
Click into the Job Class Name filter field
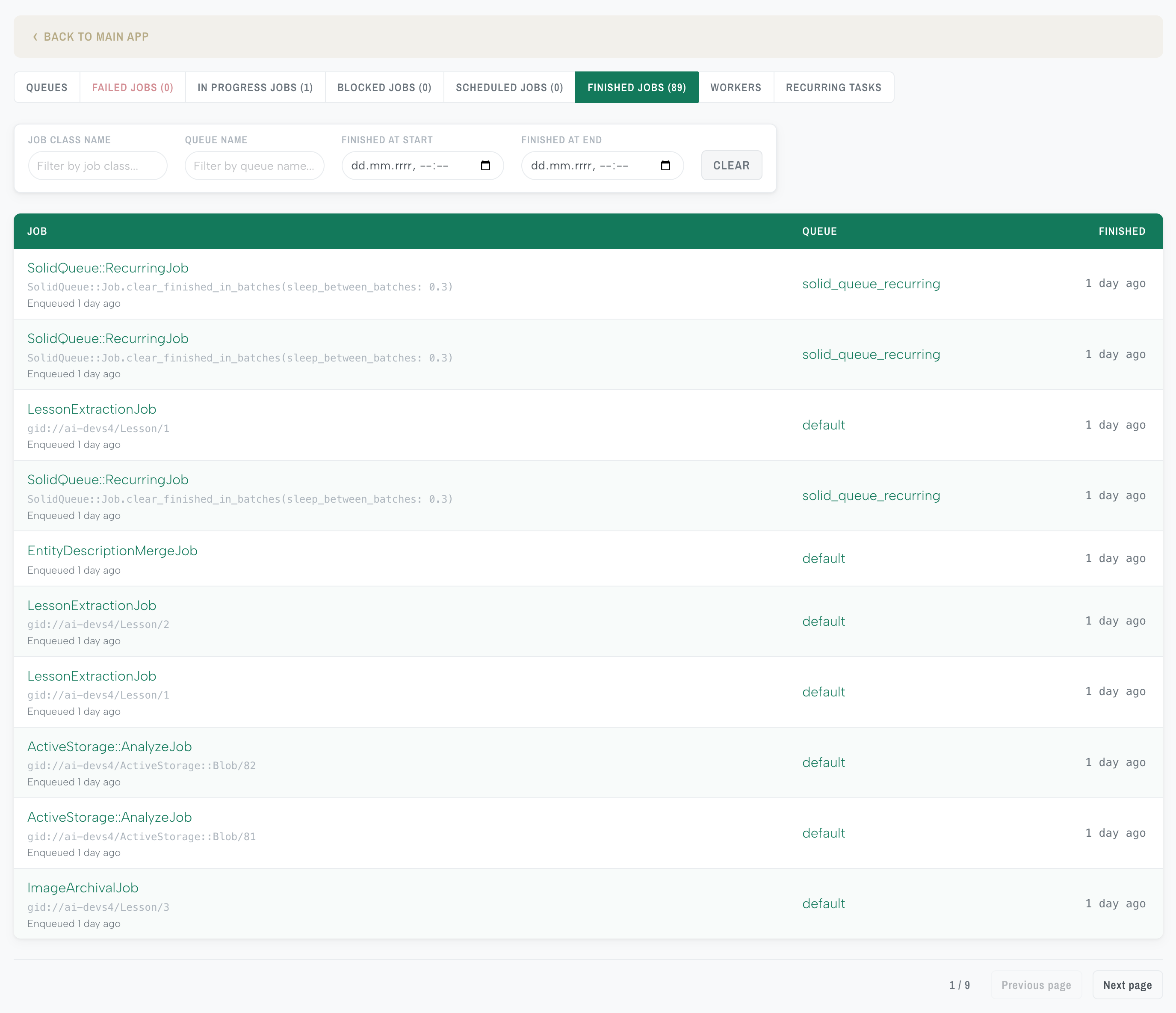coord(98,166)
